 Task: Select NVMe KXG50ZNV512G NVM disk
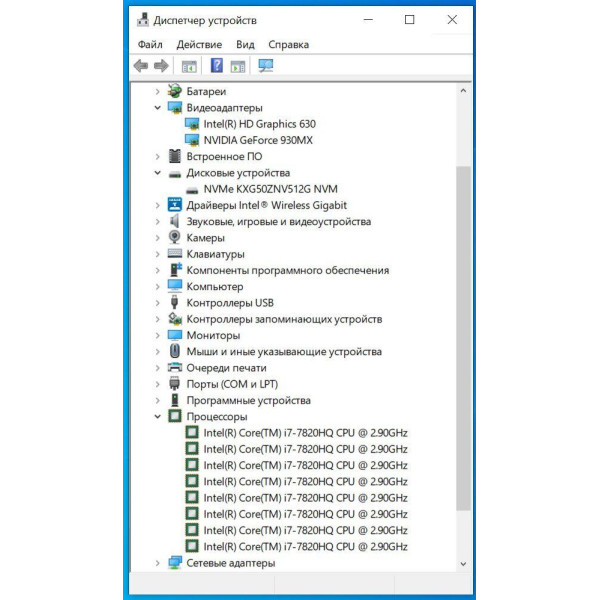271,189
